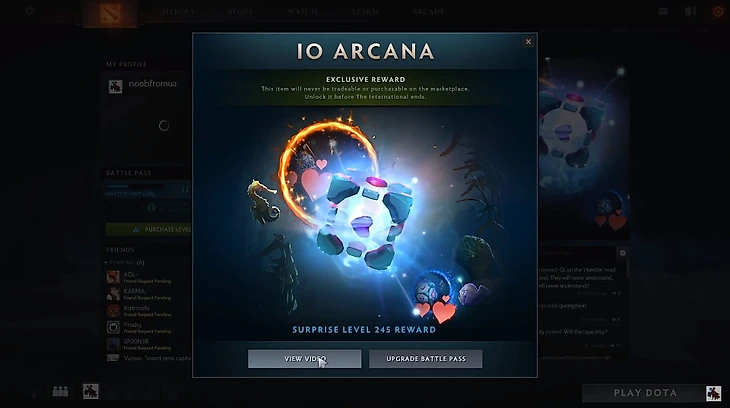Switch to the Watch tab
This screenshot has height=408, width=730.
pyautogui.click(x=303, y=12)
